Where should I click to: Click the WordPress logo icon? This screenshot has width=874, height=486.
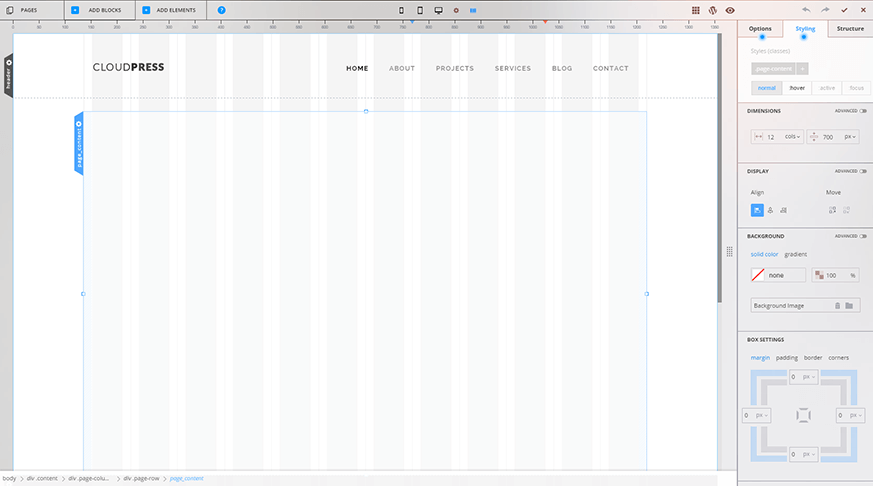[x=713, y=10]
